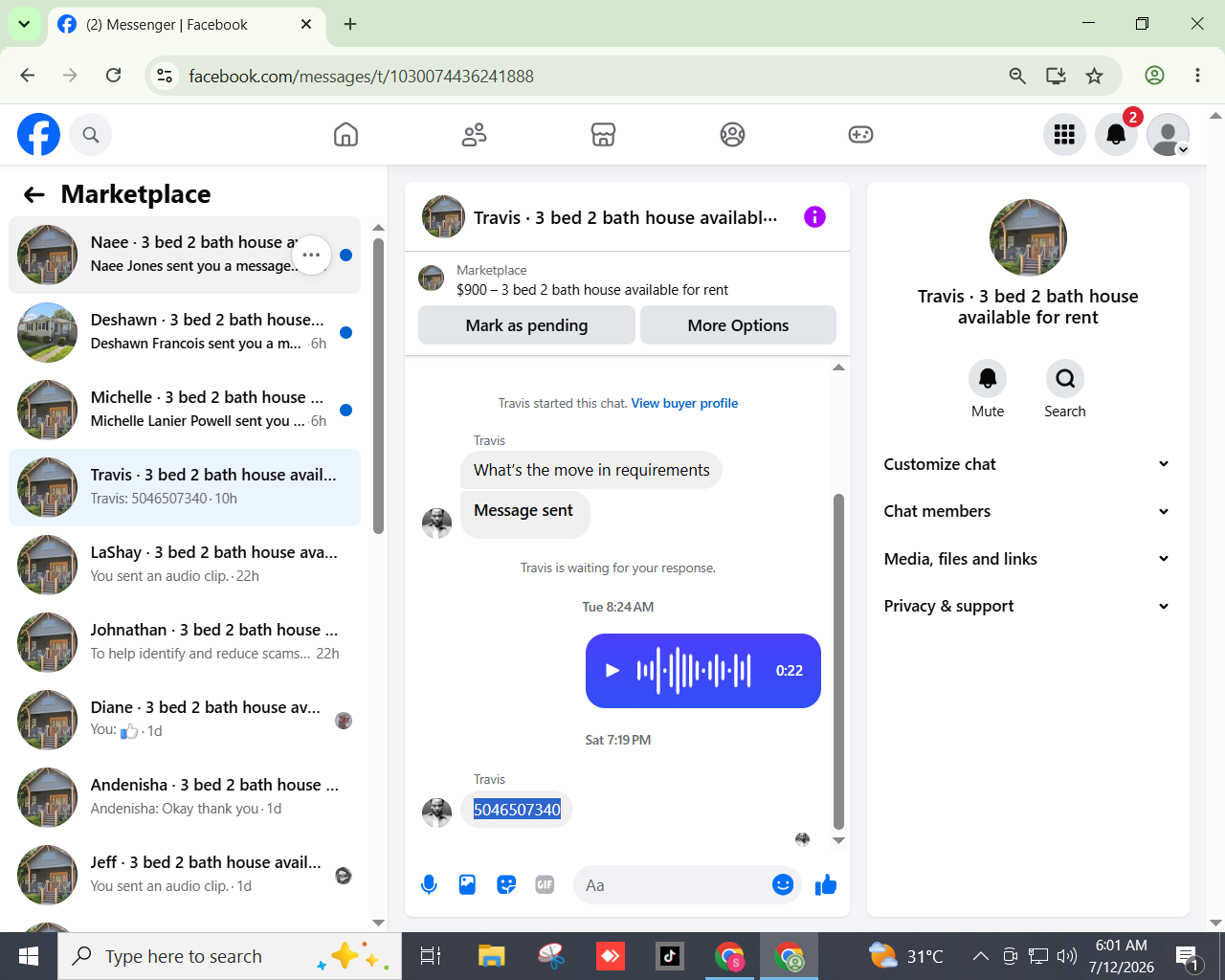This screenshot has height=980, width=1225.
Task: Click conversation list scrollbar
Action: pyautogui.click(x=378, y=386)
